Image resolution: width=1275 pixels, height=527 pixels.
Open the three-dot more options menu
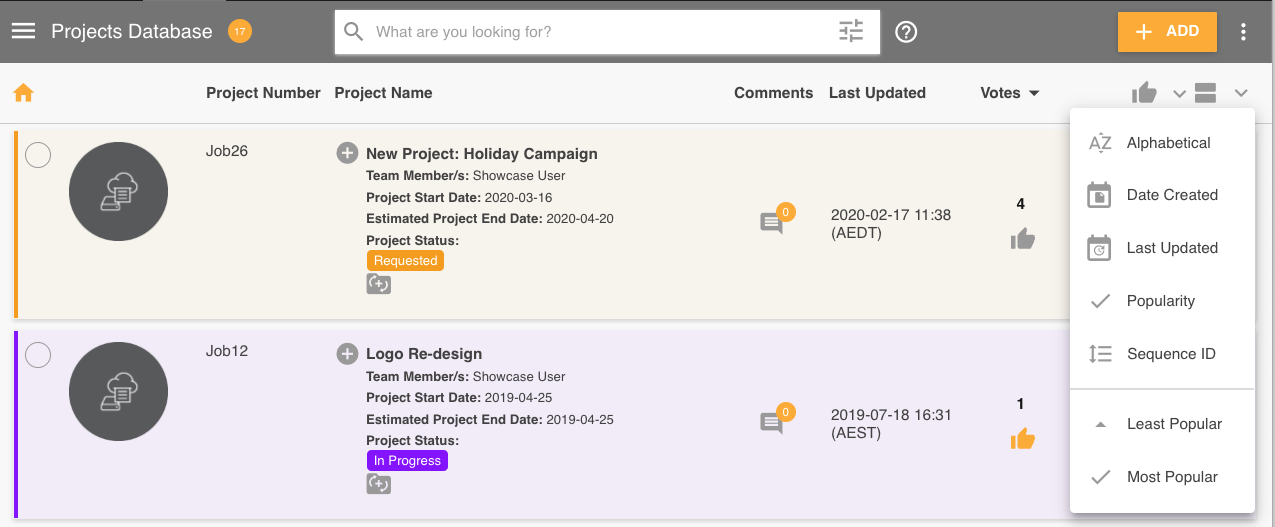1243,32
